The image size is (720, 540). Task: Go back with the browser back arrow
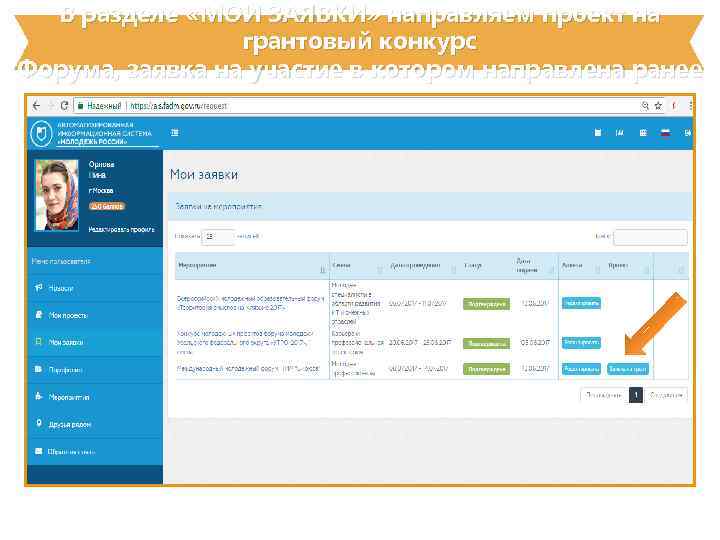(37, 106)
